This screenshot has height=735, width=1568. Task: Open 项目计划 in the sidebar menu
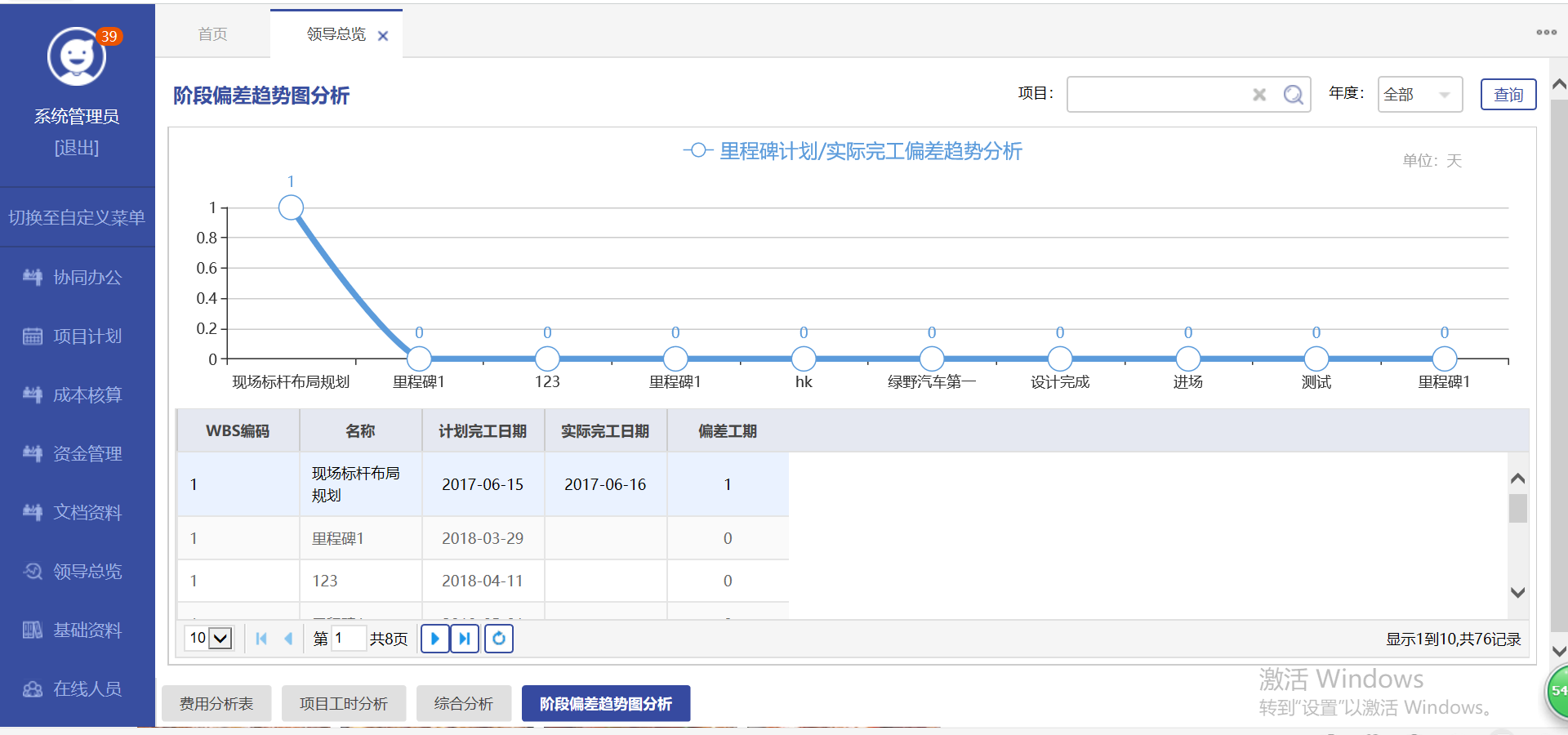tap(87, 336)
